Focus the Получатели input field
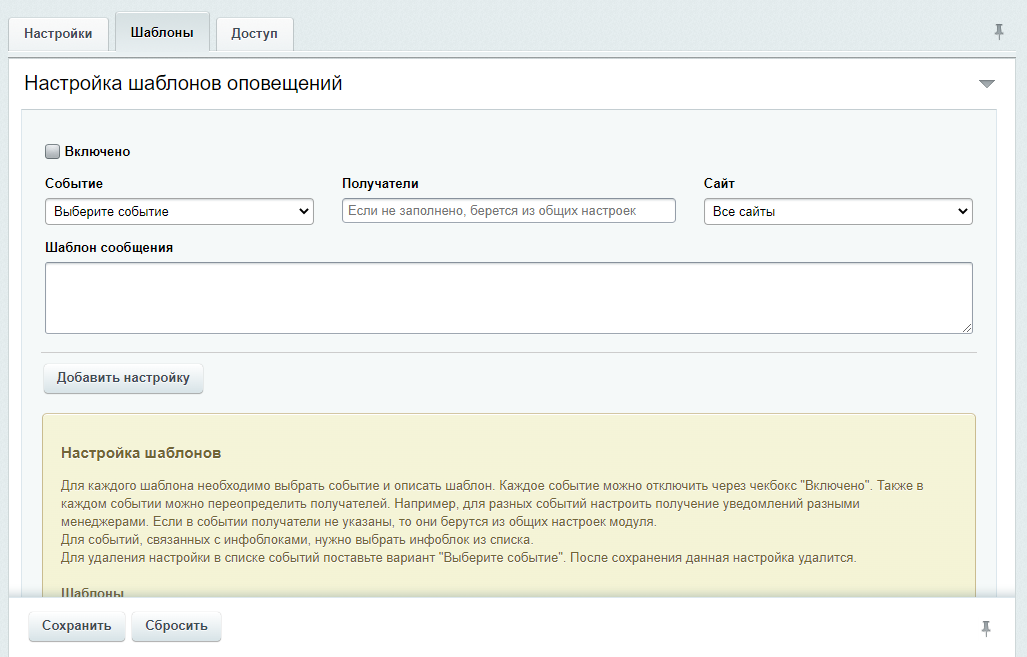Screen dimensions: 1027x657 [508, 211]
